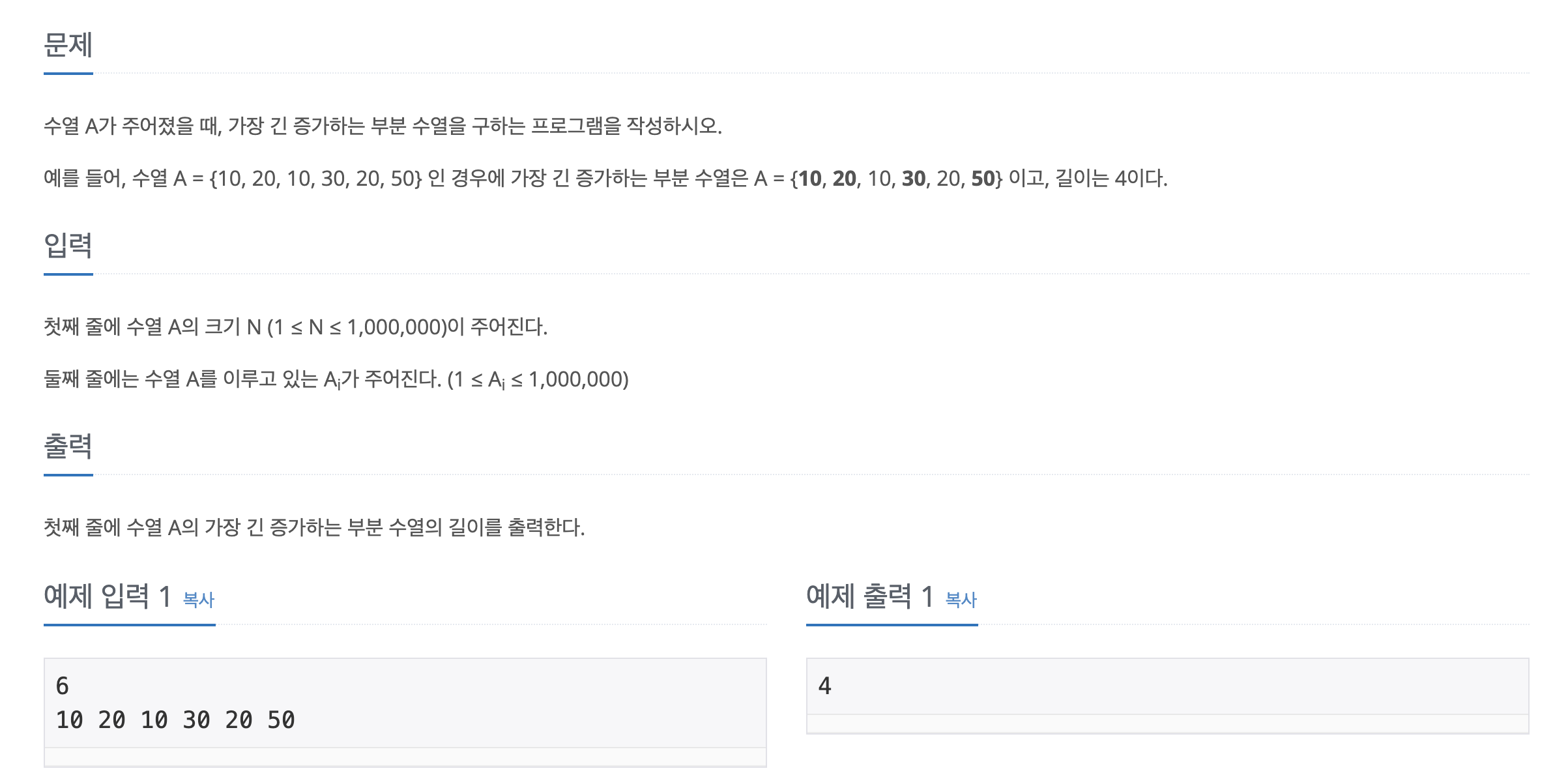Click the number 4 in sample output box

click(x=824, y=686)
